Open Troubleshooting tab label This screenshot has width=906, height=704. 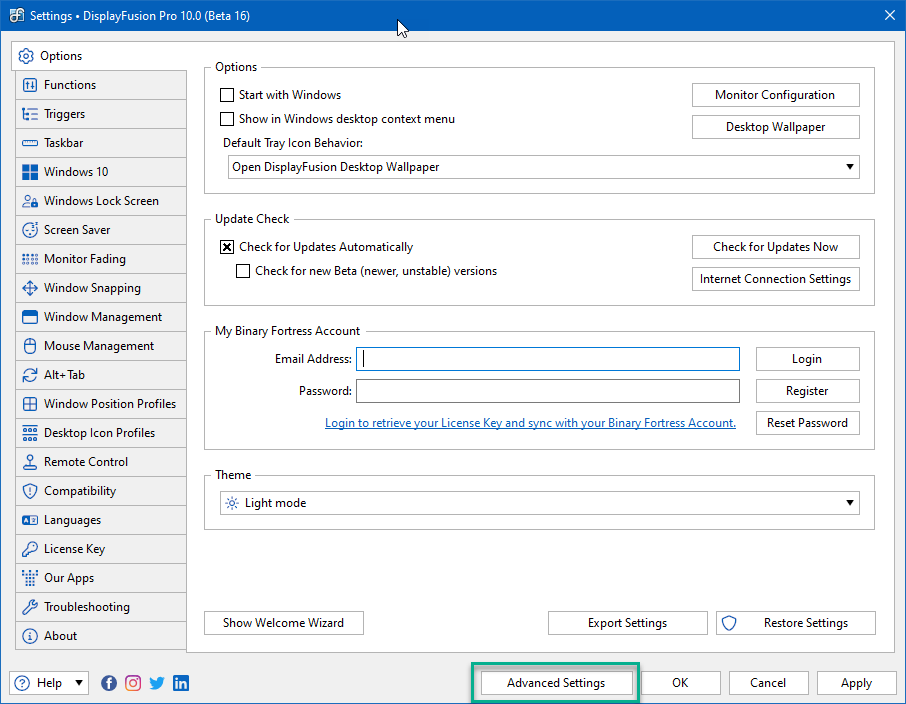[87, 607]
